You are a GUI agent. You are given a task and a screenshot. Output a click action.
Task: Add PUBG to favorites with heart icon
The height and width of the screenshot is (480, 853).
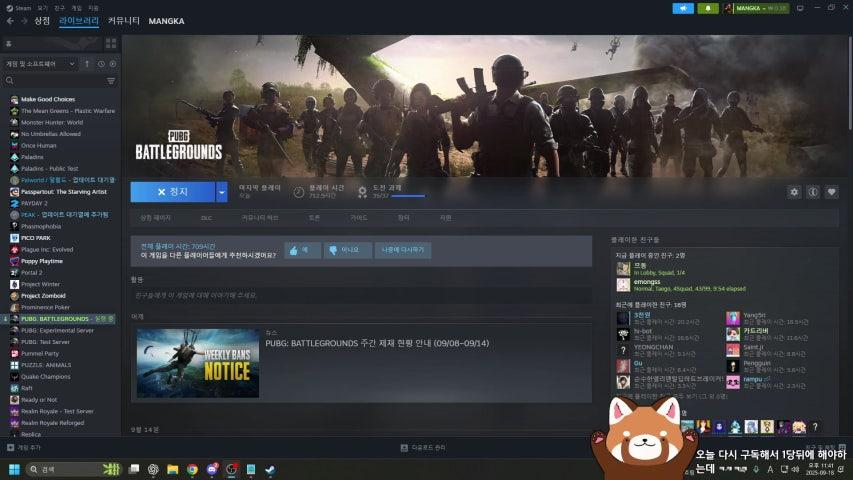(x=831, y=192)
